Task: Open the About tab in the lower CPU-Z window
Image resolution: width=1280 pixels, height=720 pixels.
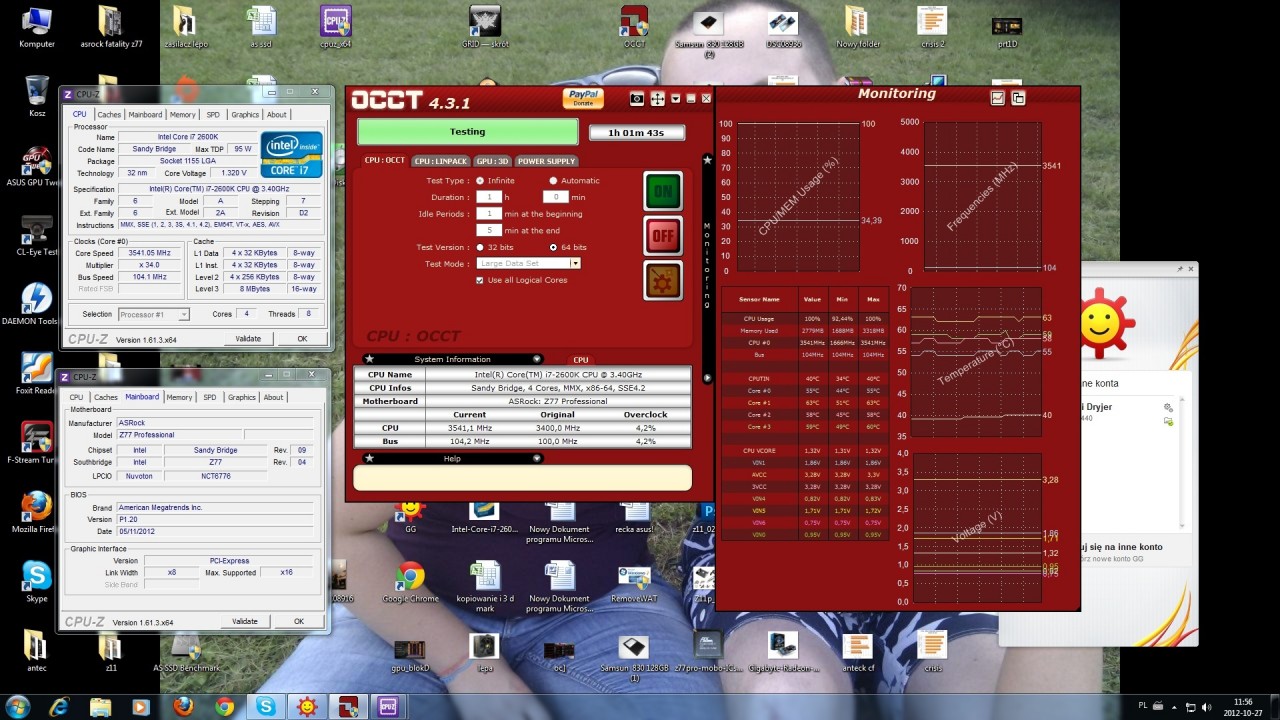Action: click(x=273, y=397)
